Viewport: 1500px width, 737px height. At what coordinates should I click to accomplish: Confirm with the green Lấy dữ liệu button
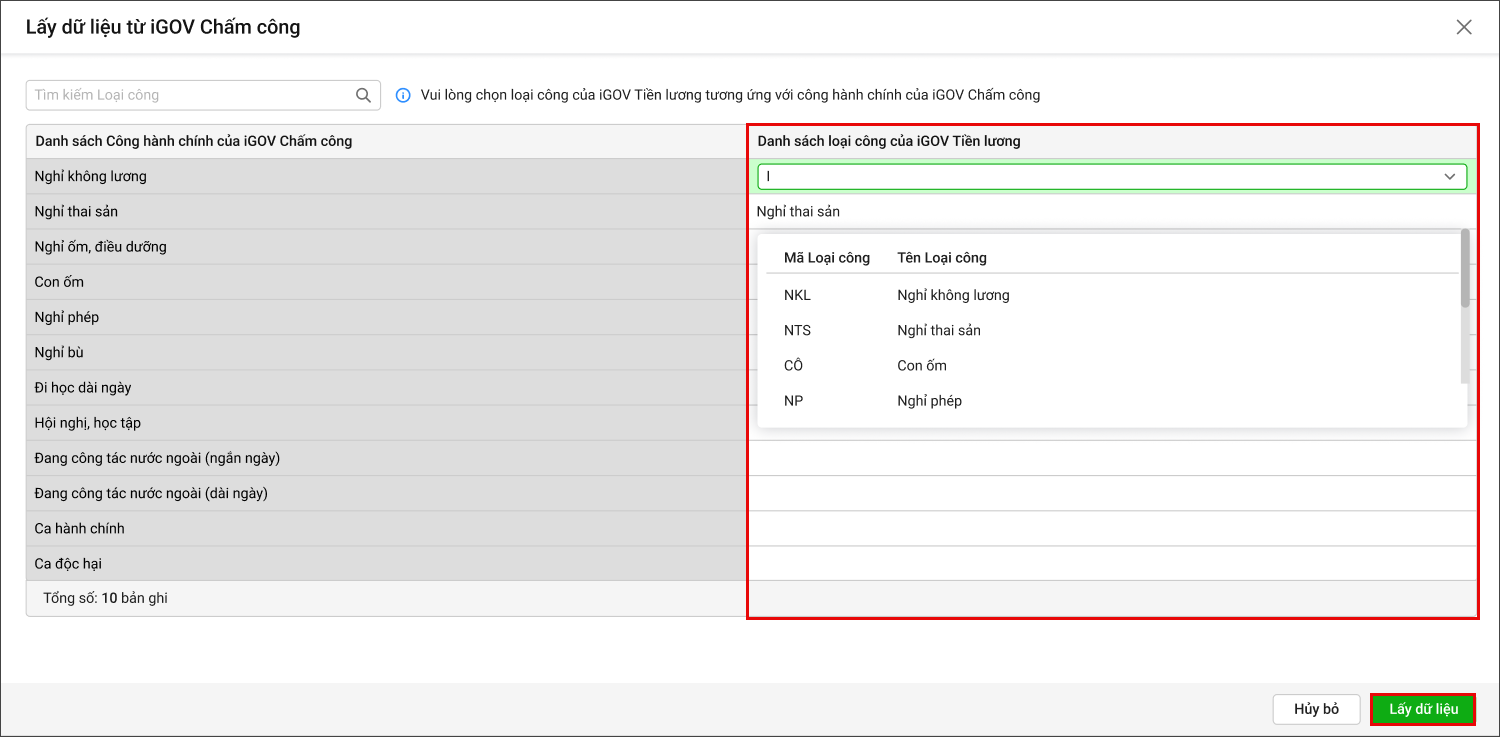point(1423,709)
